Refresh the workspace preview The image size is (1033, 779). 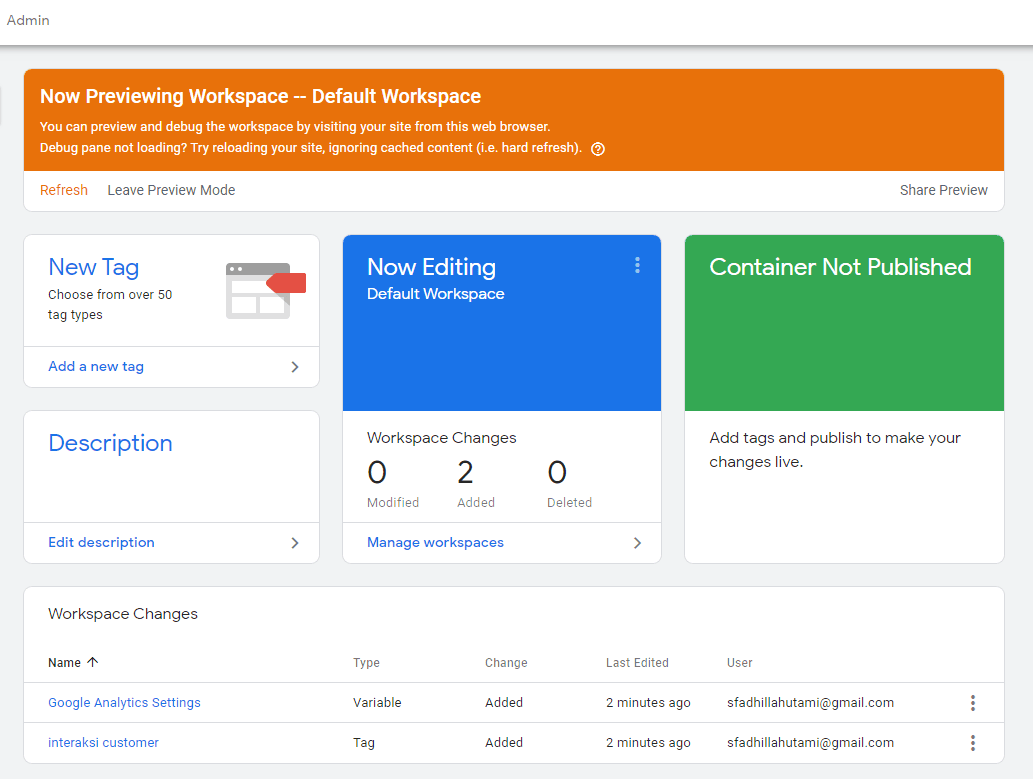pyautogui.click(x=64, y=190)
